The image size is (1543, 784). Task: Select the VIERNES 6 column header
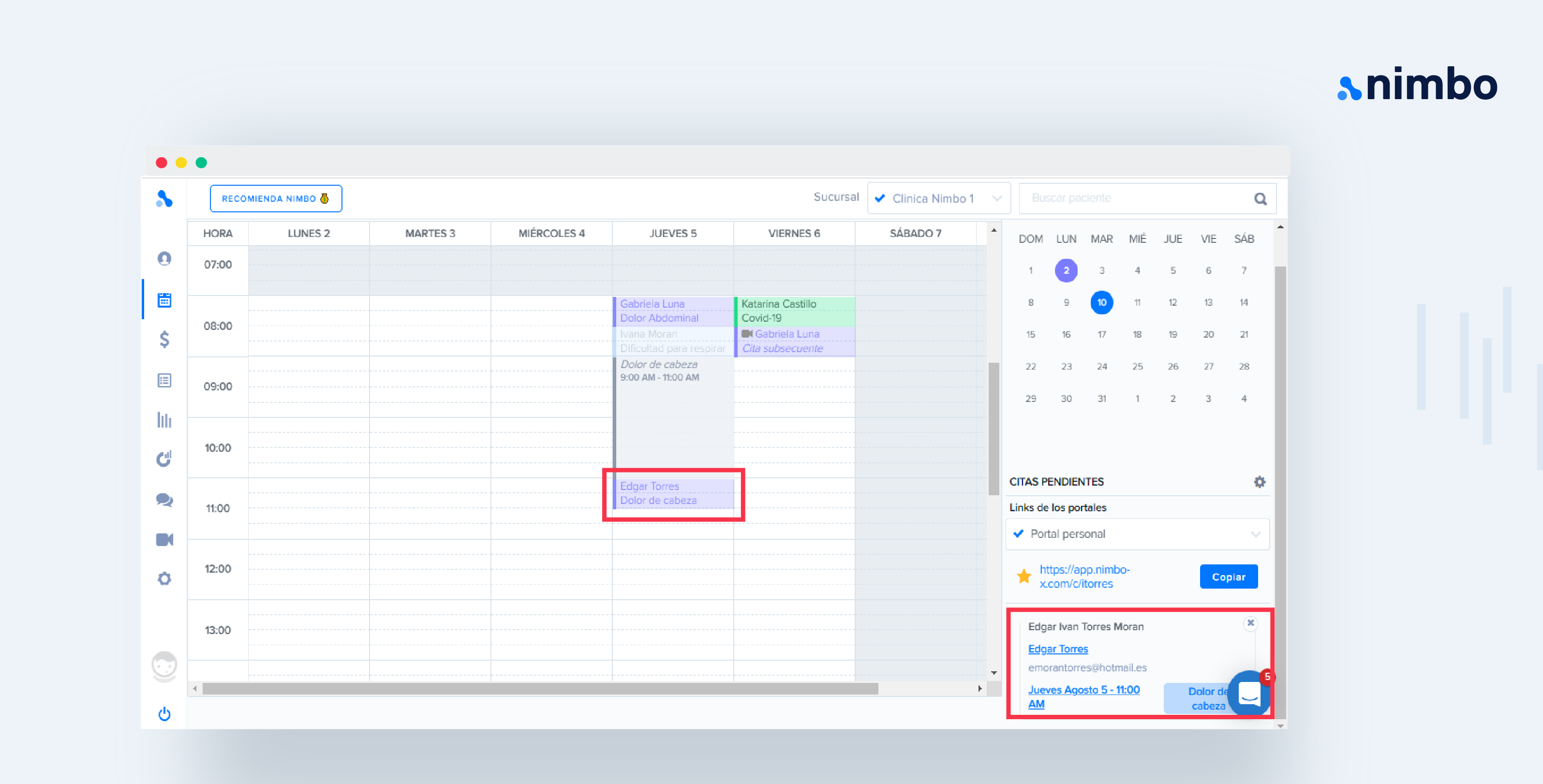(794, 233)
